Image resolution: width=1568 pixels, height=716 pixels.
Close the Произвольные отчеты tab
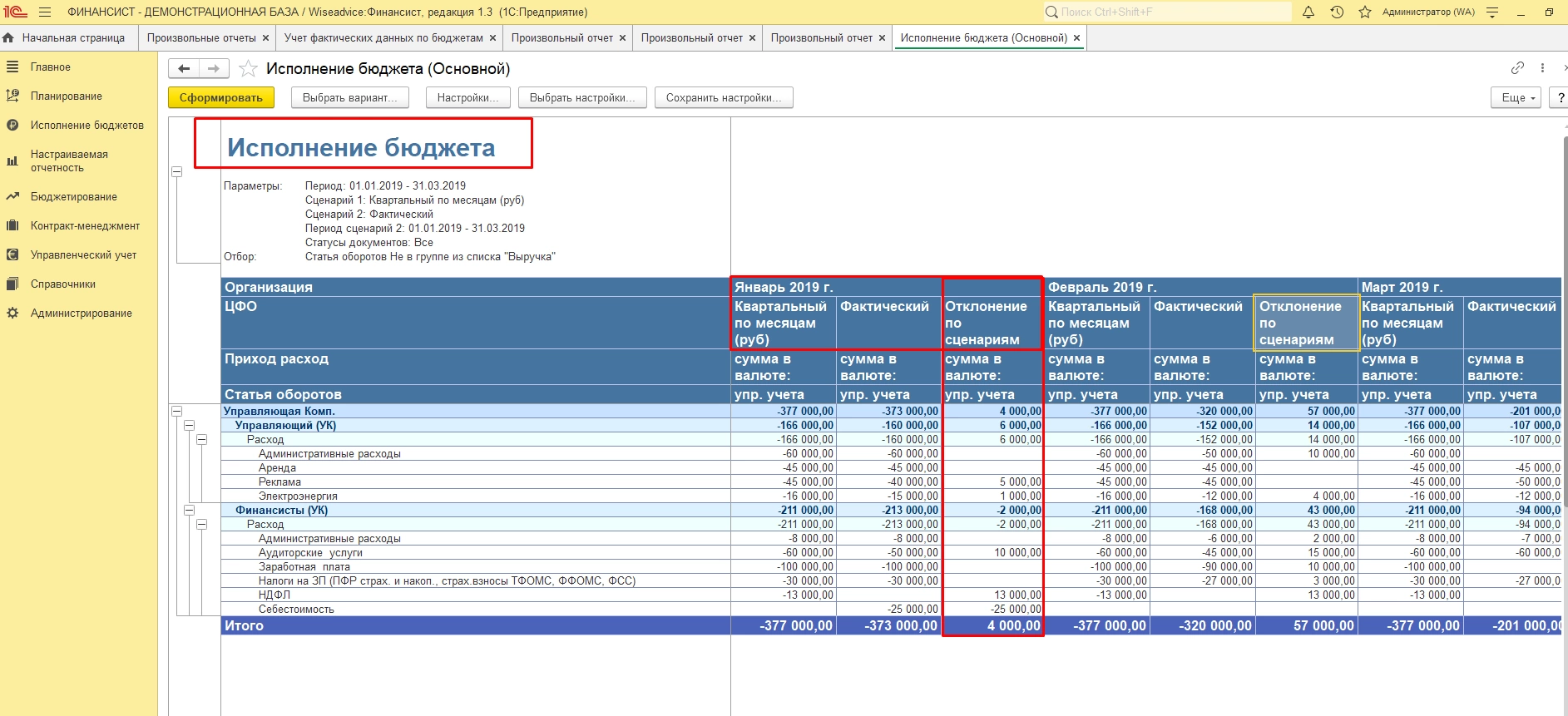point(265,38)
